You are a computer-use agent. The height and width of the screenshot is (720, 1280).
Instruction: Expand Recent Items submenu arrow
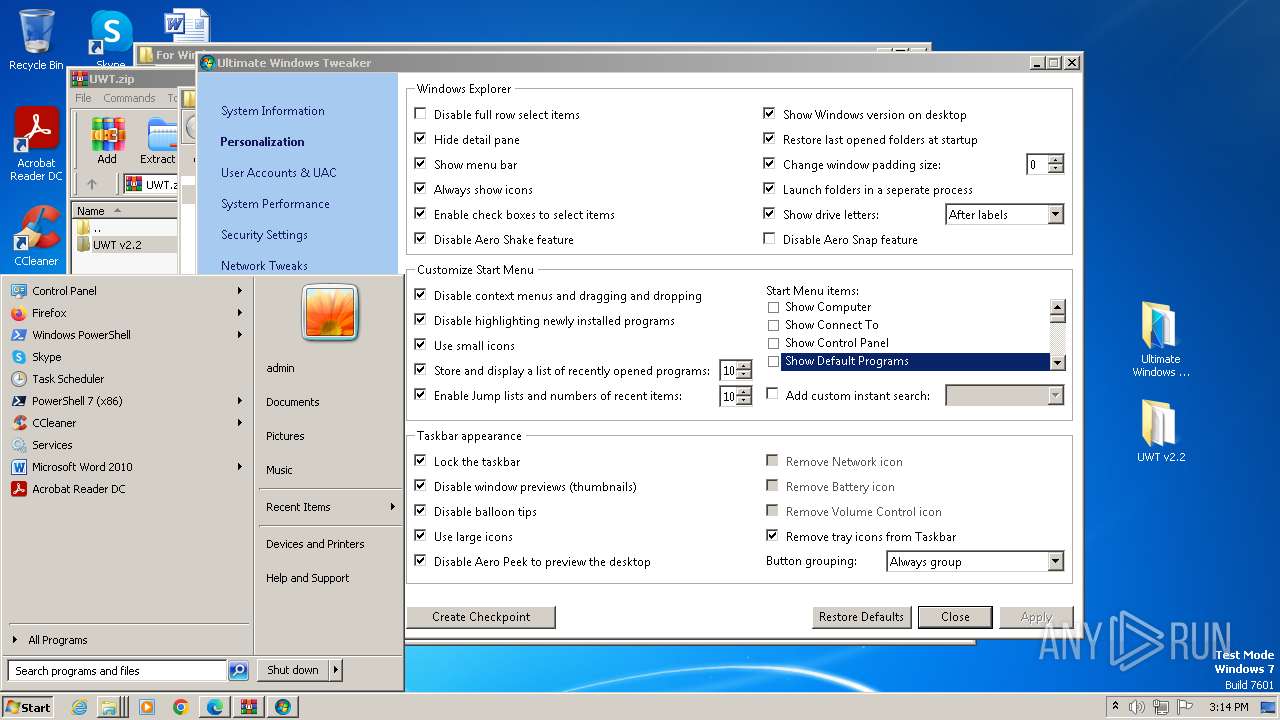pos(392,507)
